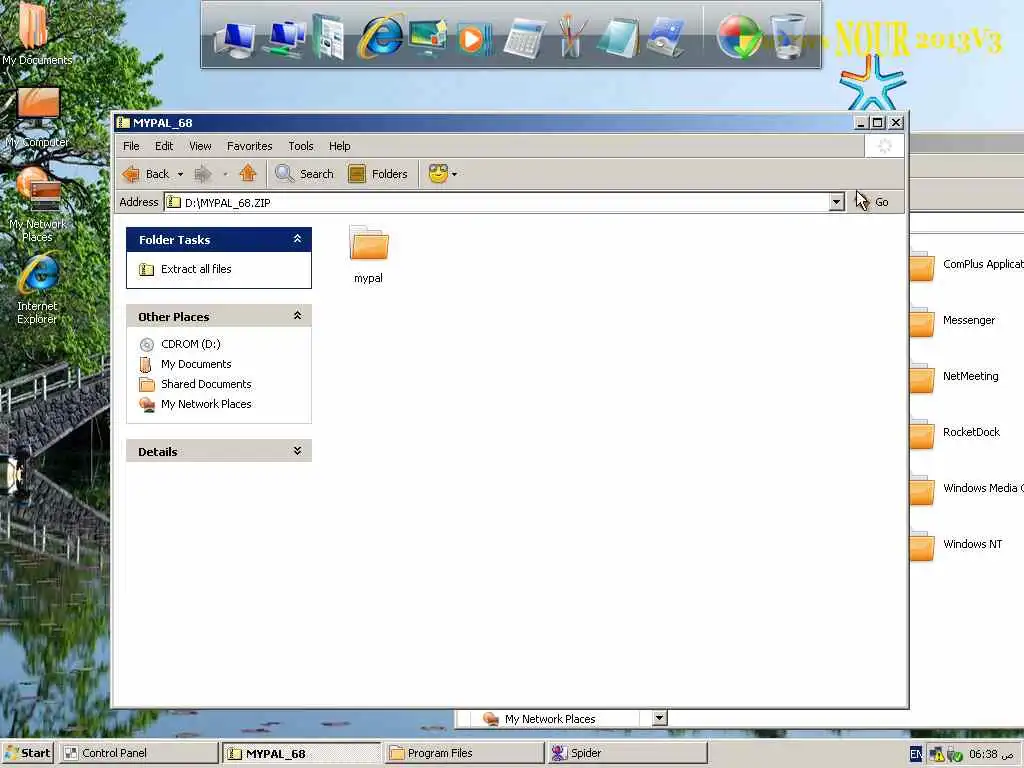
Task: Open Calculator from the dock
Action: pos(524,39)
